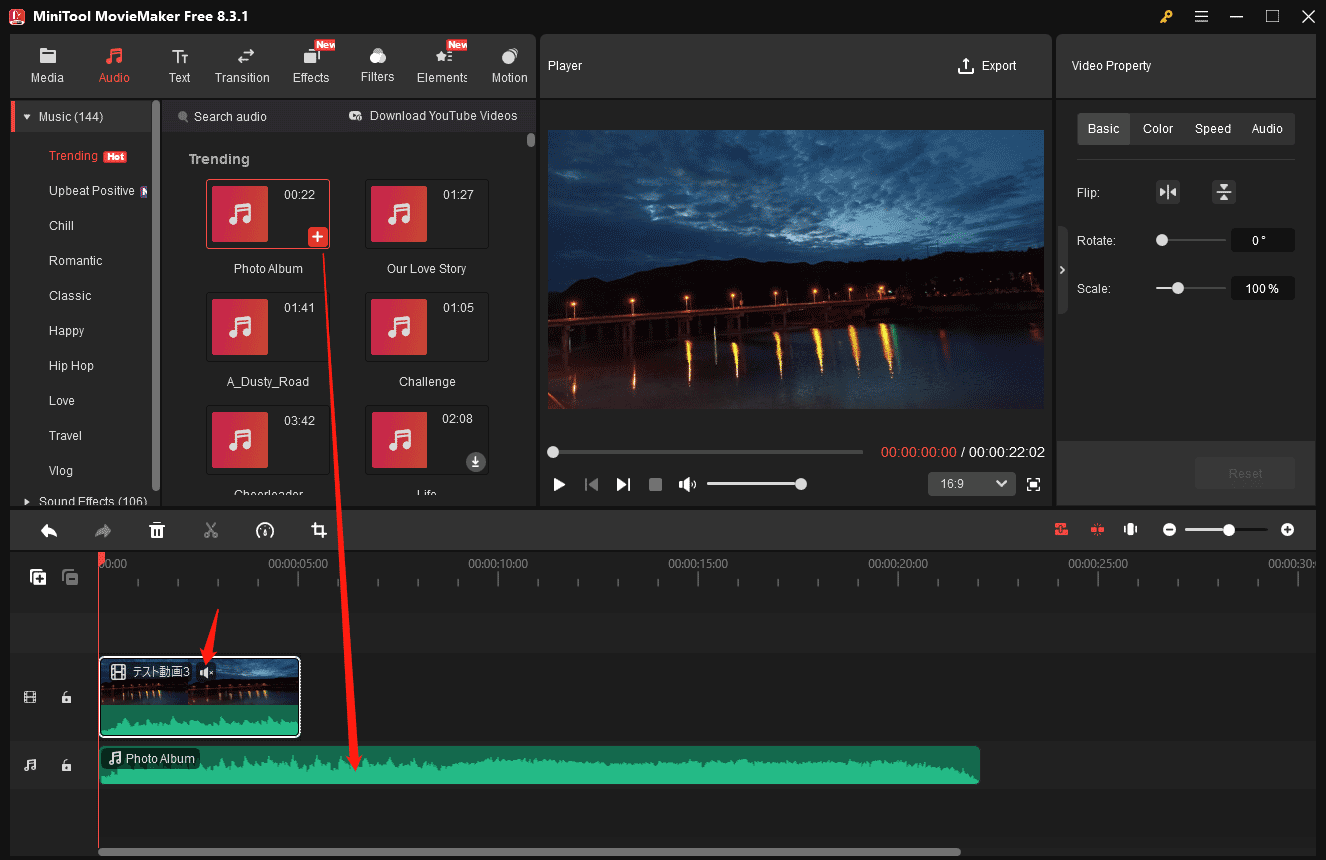
Task: Select the split scissors tool
Action: coord(210,530)
